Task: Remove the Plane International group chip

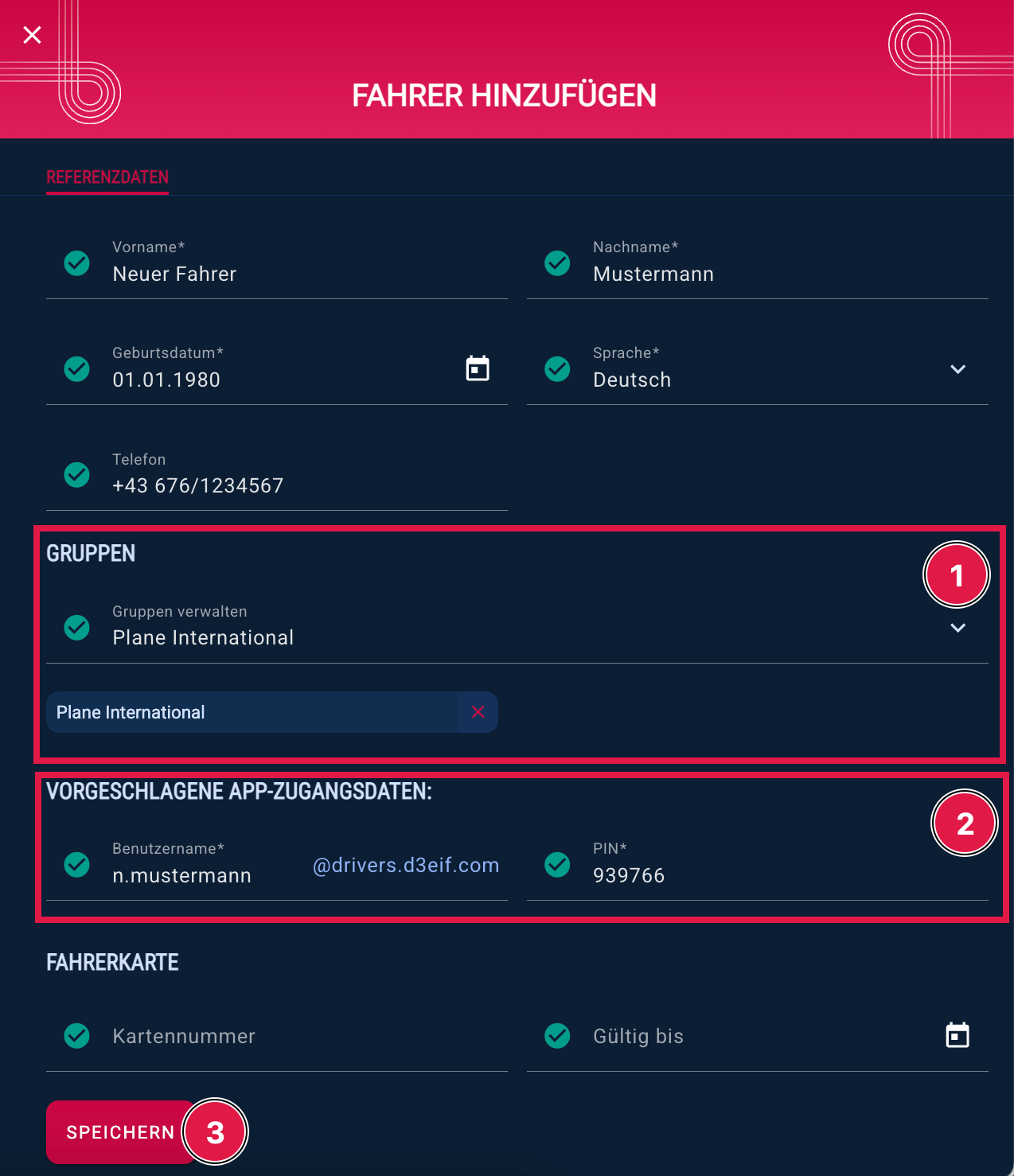Action: [478, 712]
